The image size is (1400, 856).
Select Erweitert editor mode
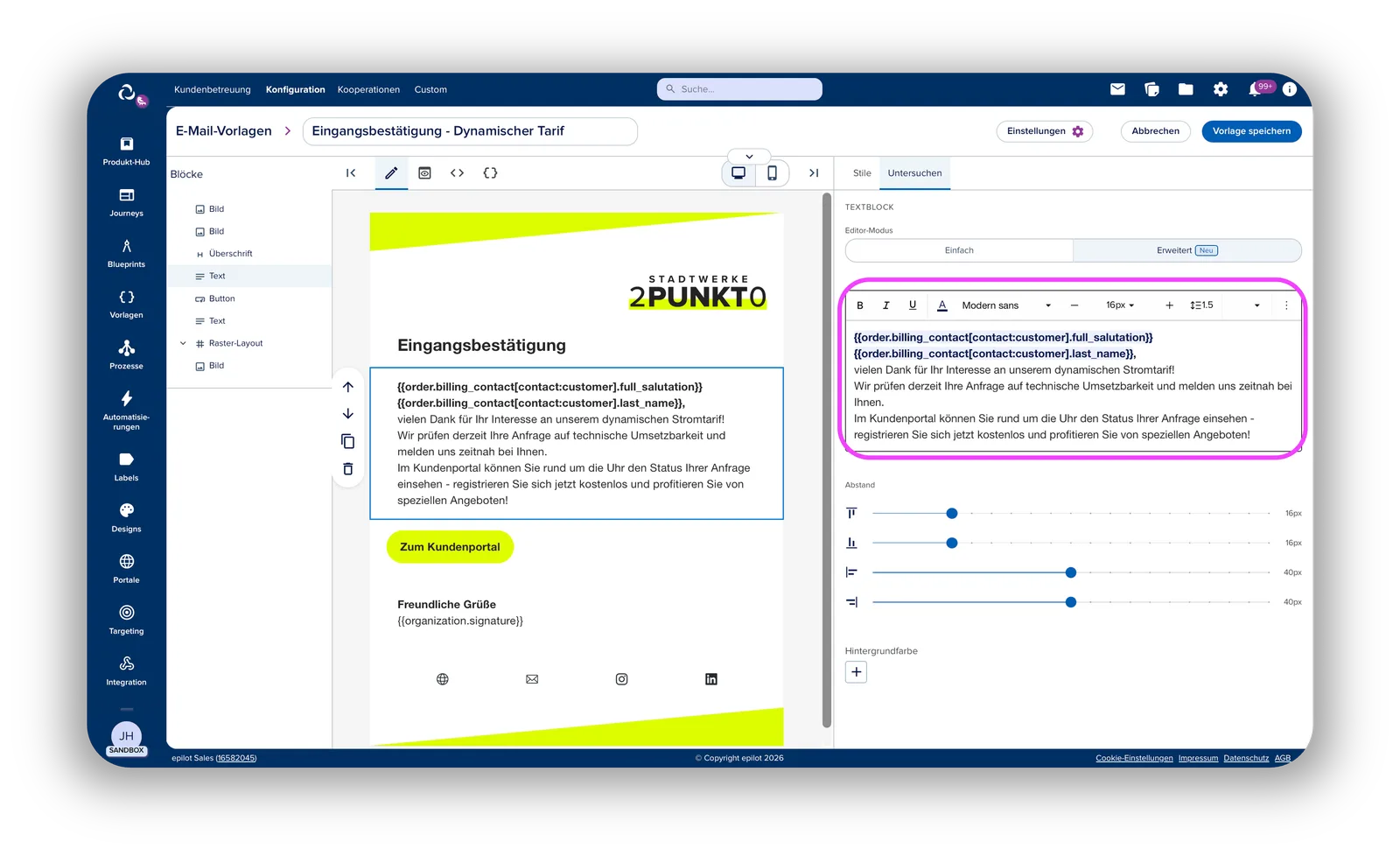pos(1186,250)
